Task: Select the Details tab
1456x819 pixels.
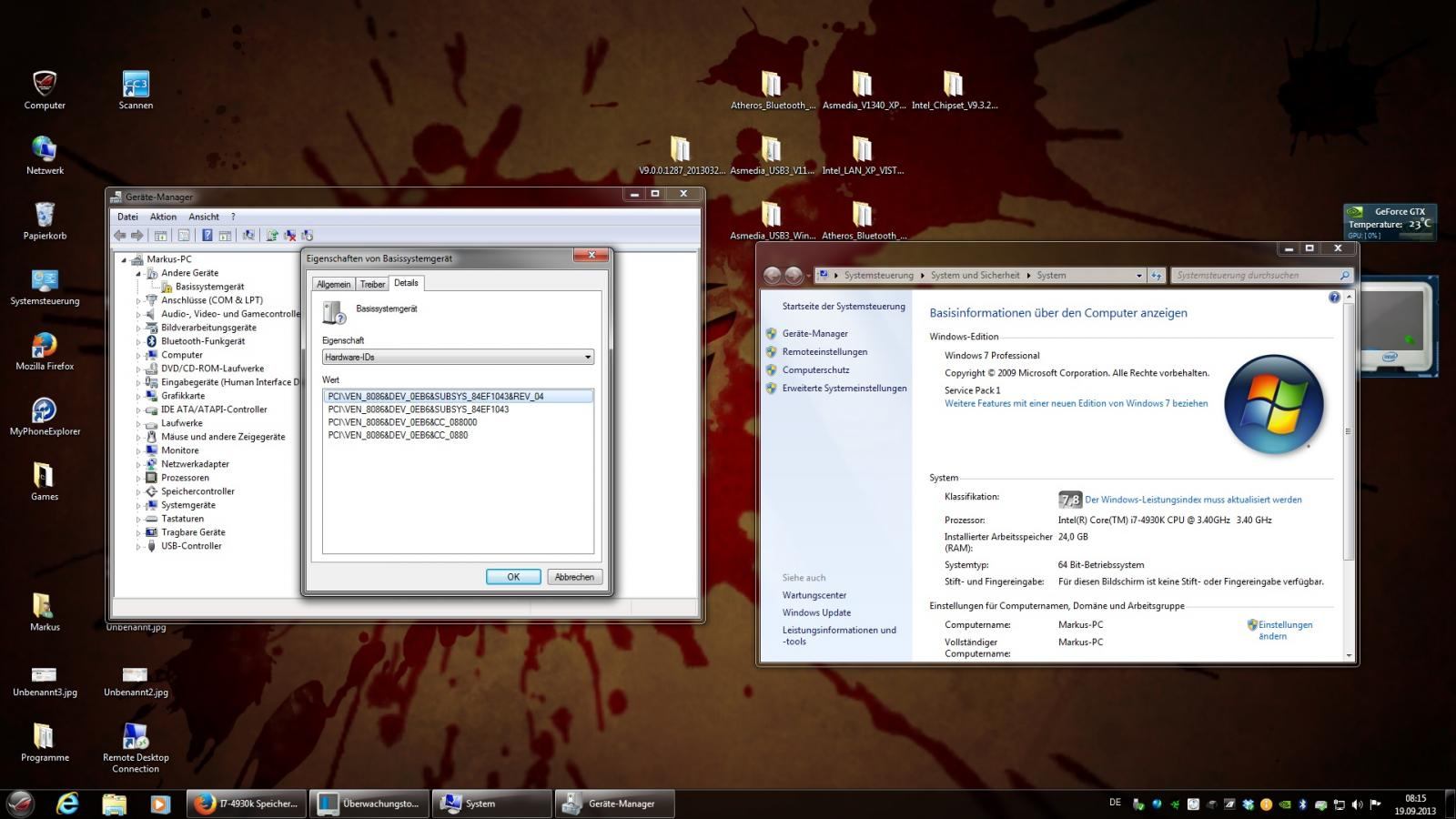Action: coord(406,283)
